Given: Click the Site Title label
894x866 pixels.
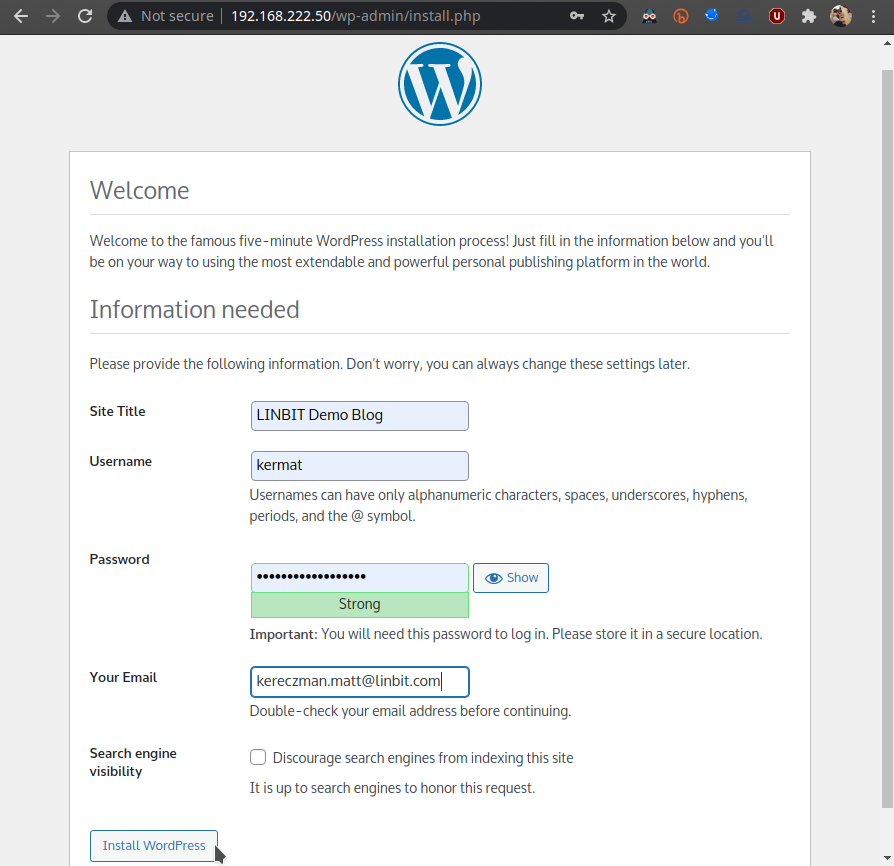Looking at the screenshot, I should (x=117, y=411).
